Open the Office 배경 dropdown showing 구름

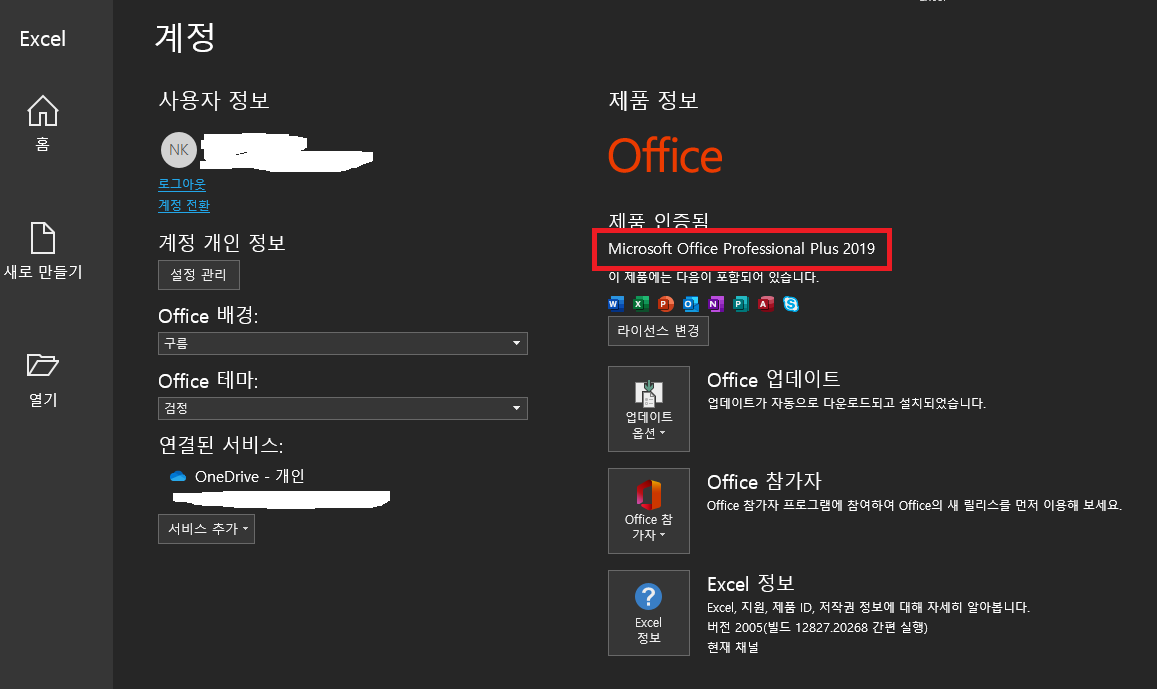point(342,343)
